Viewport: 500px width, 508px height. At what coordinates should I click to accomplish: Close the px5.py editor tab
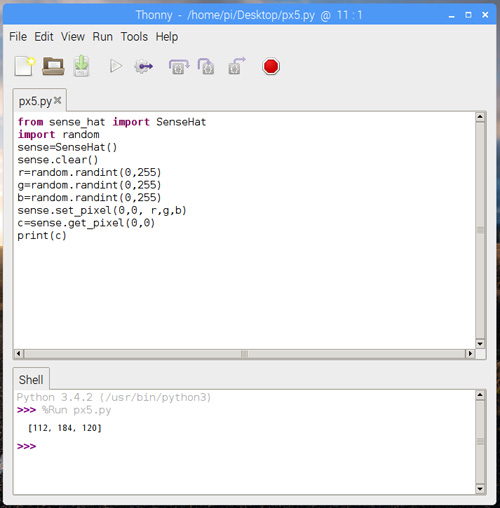58,100
